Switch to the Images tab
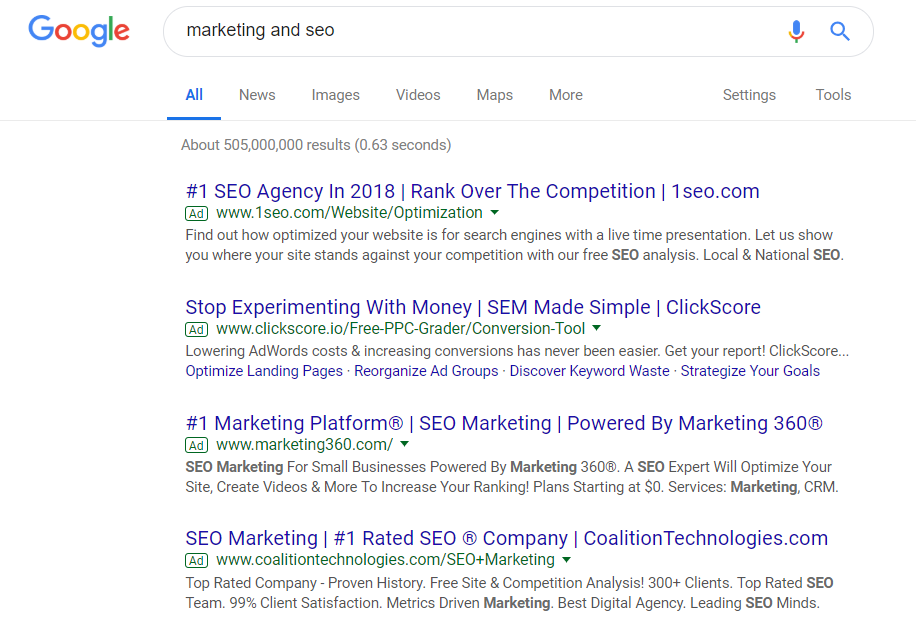916x643 pixels. point(335,95)
